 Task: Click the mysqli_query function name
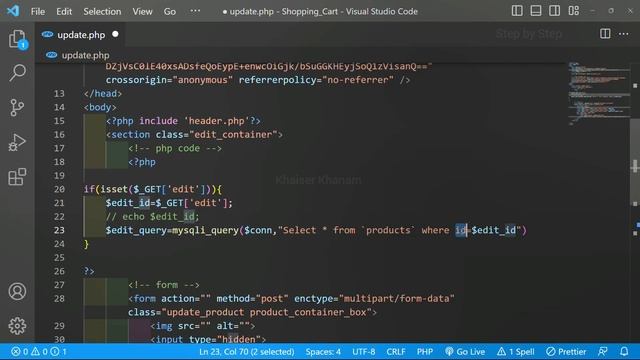pyautogui.click(x=205, y=230)
